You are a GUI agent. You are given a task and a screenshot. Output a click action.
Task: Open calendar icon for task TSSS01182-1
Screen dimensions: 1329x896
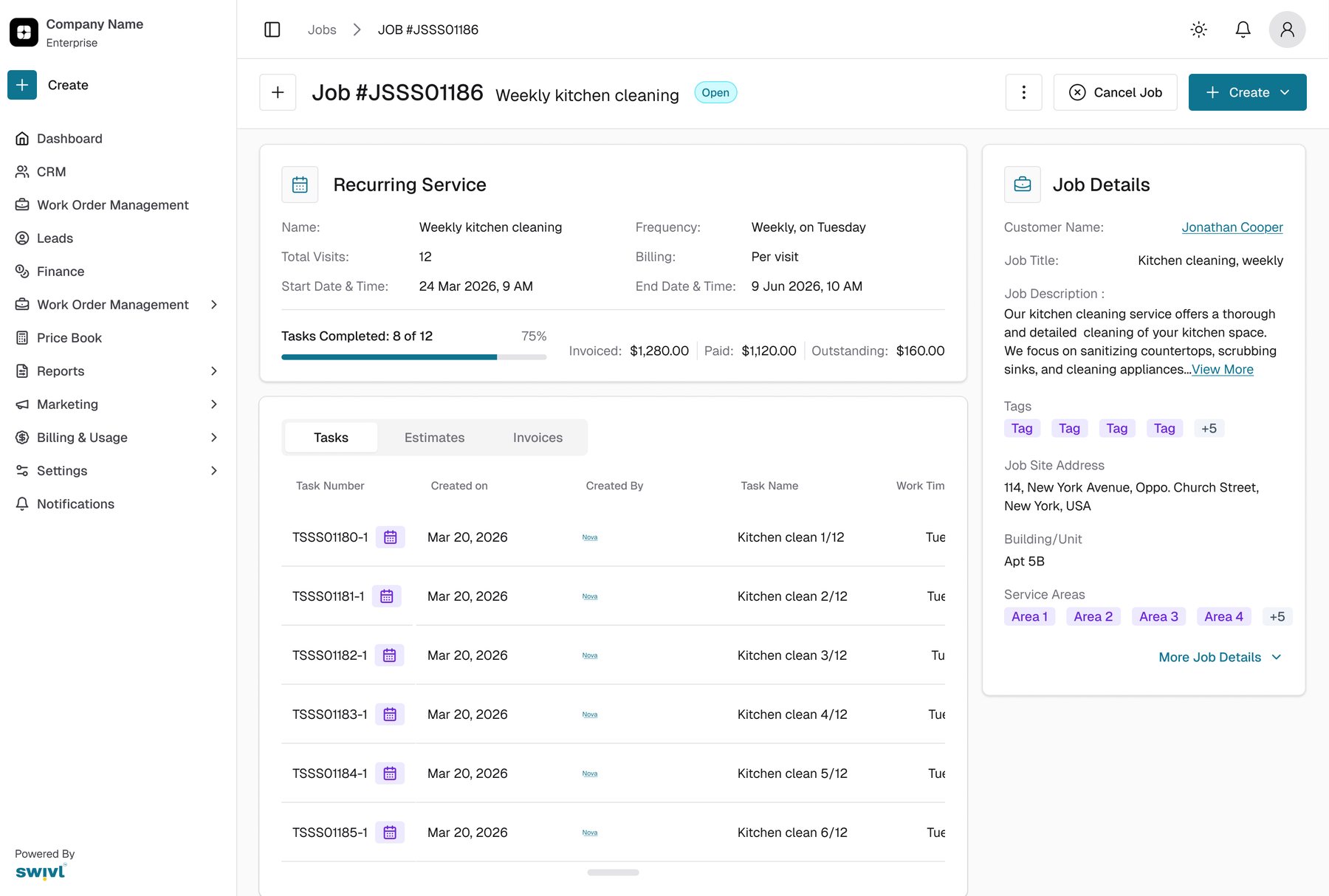click(x=390, y=655)
